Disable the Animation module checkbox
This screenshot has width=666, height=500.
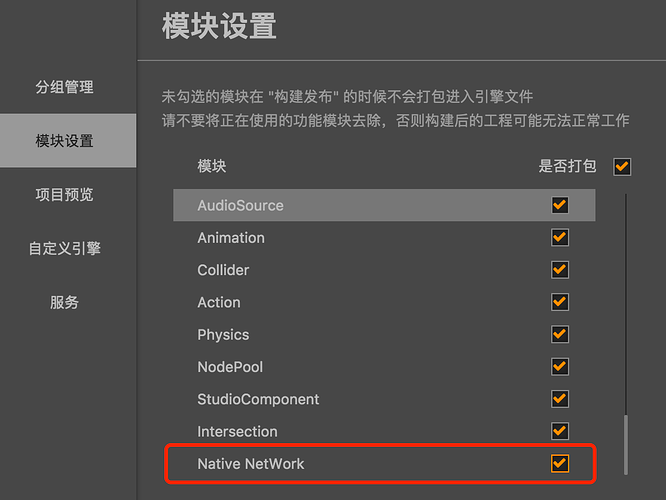560,237
